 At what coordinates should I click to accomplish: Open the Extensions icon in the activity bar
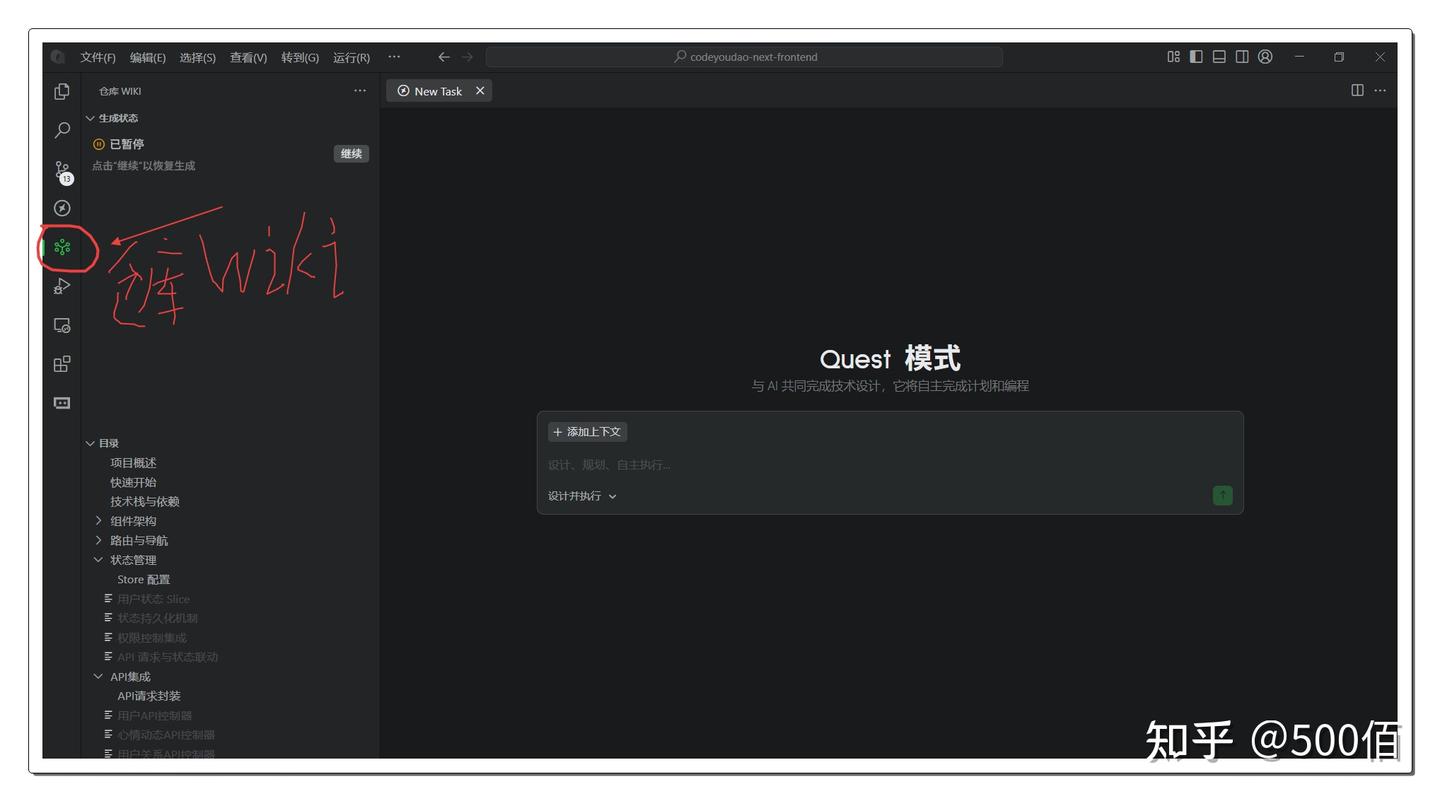click(x=62, y=364)
